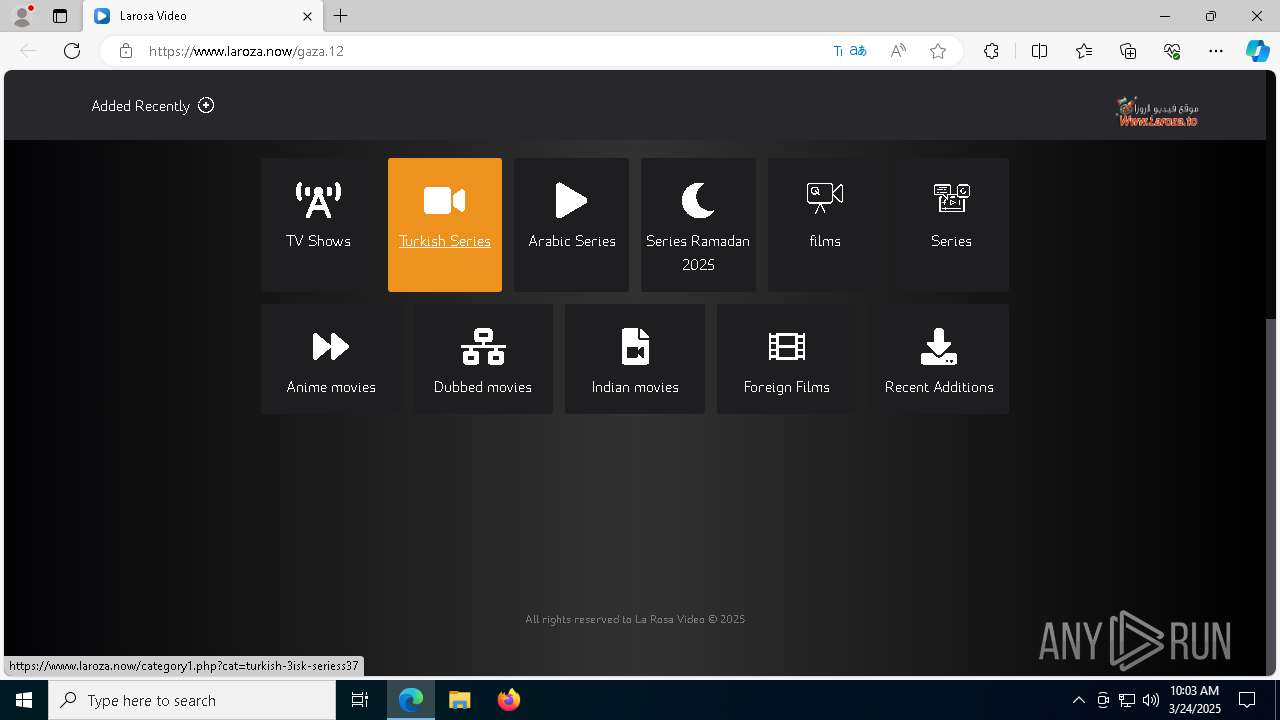Screen dimensions: 1280x720
Task: Show hidden system tray icons
Action: click(1078, 700)
